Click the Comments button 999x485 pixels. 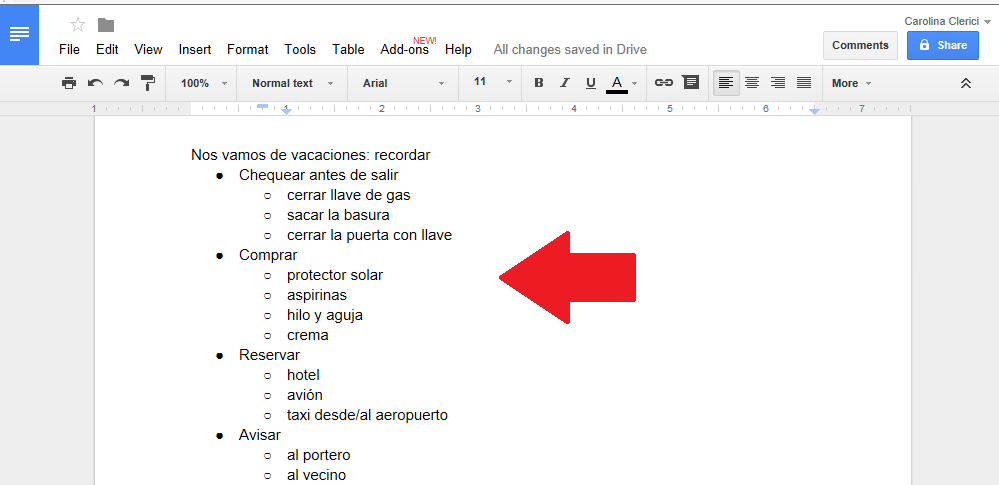point(860,45)
